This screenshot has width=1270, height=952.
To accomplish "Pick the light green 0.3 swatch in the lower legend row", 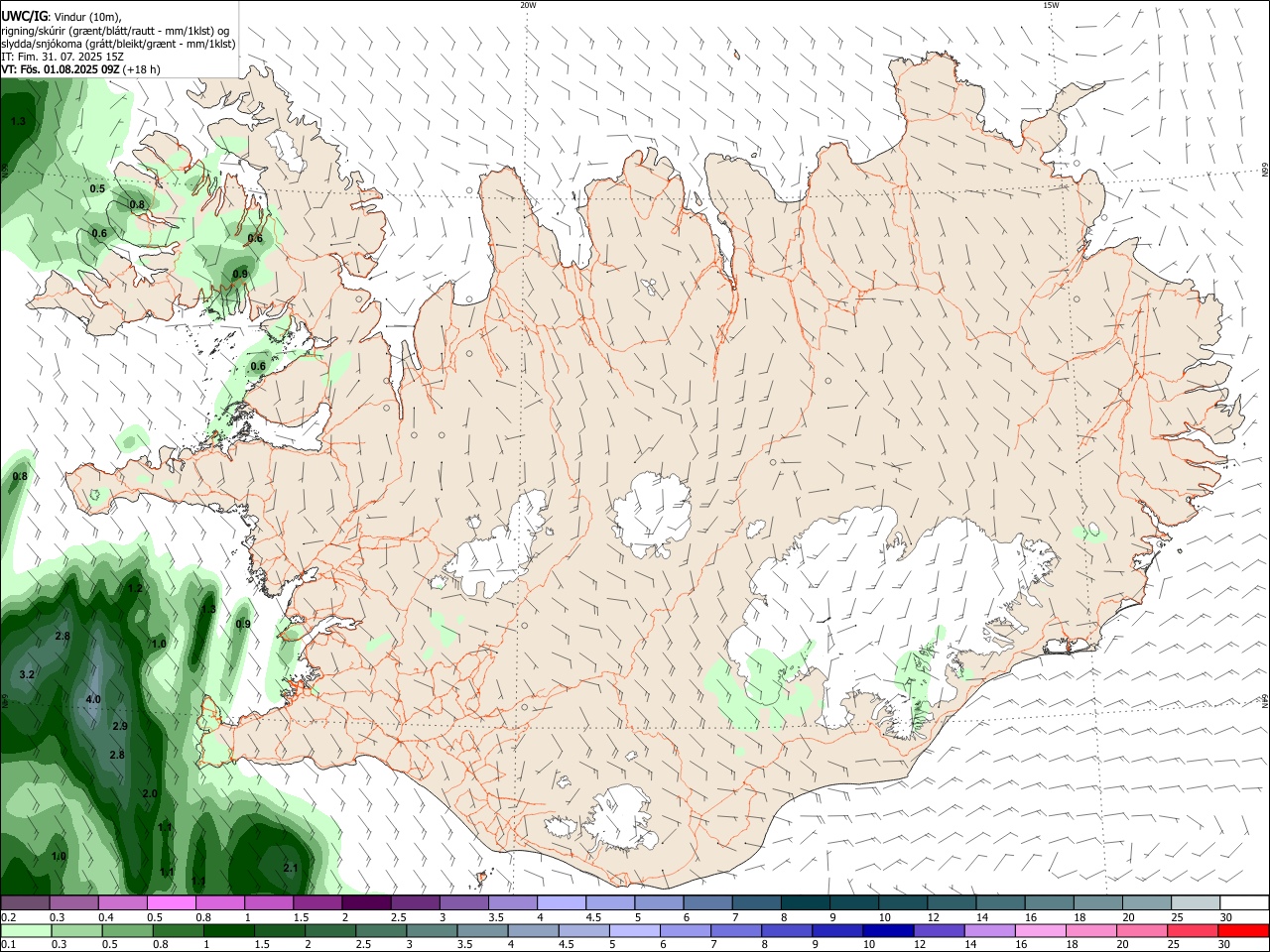I will coord(76,930).
